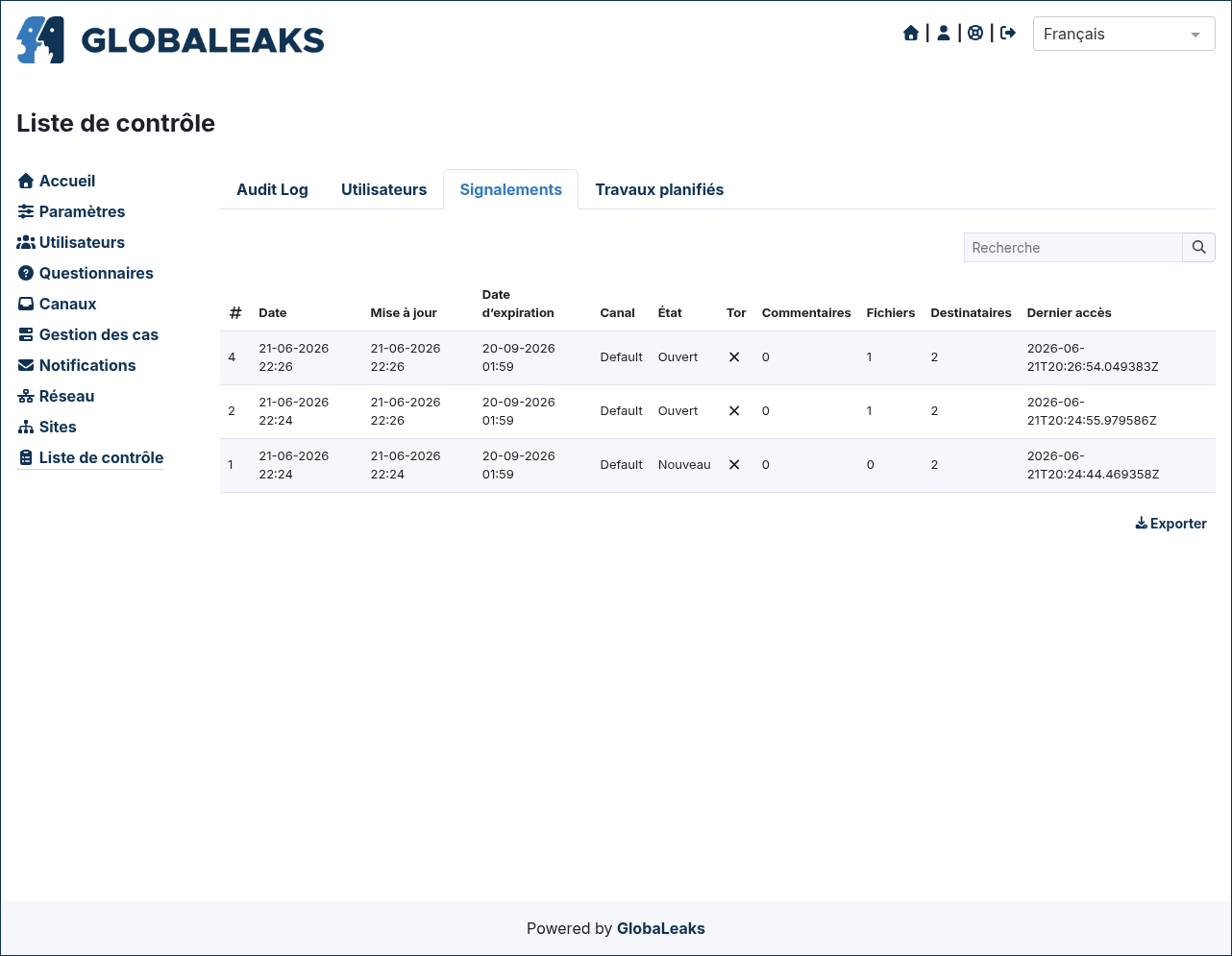Image resolution: width=1232 pixels, height=956 pixels.
Task: Open the Gestion des cas link
Action: pos(99,334)
